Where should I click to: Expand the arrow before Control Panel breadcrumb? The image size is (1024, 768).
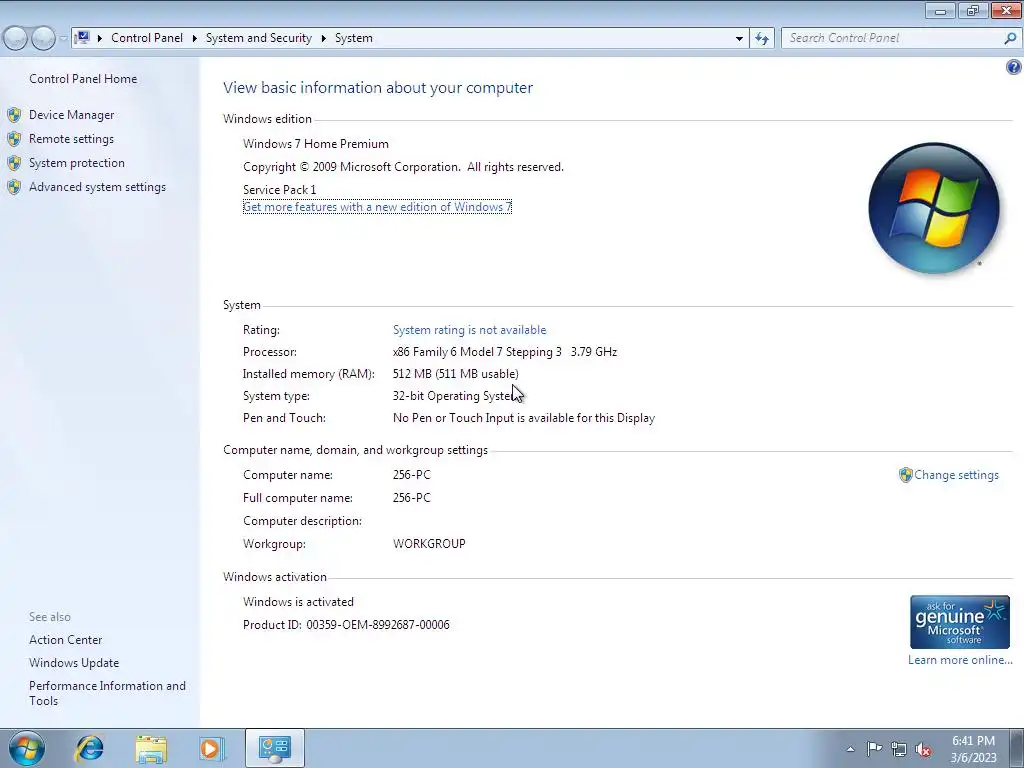point(100,39)
